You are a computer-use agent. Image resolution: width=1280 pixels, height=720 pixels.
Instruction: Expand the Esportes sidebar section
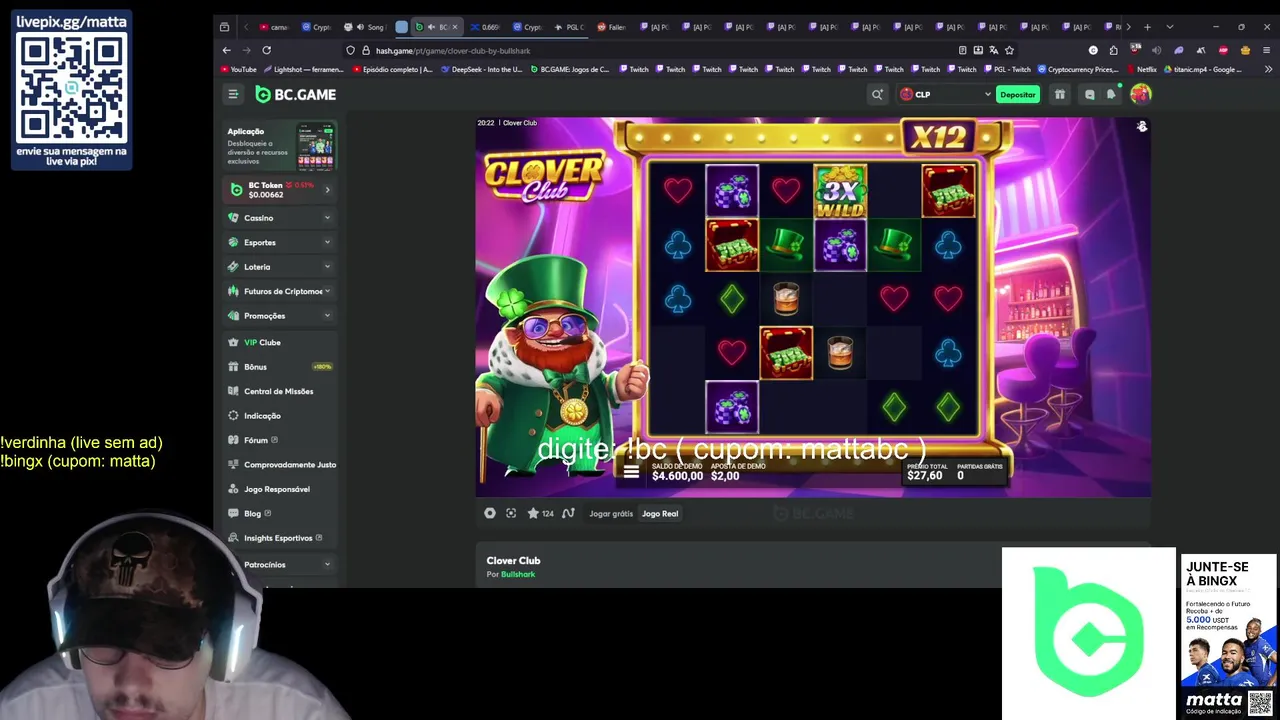[327, 242]
